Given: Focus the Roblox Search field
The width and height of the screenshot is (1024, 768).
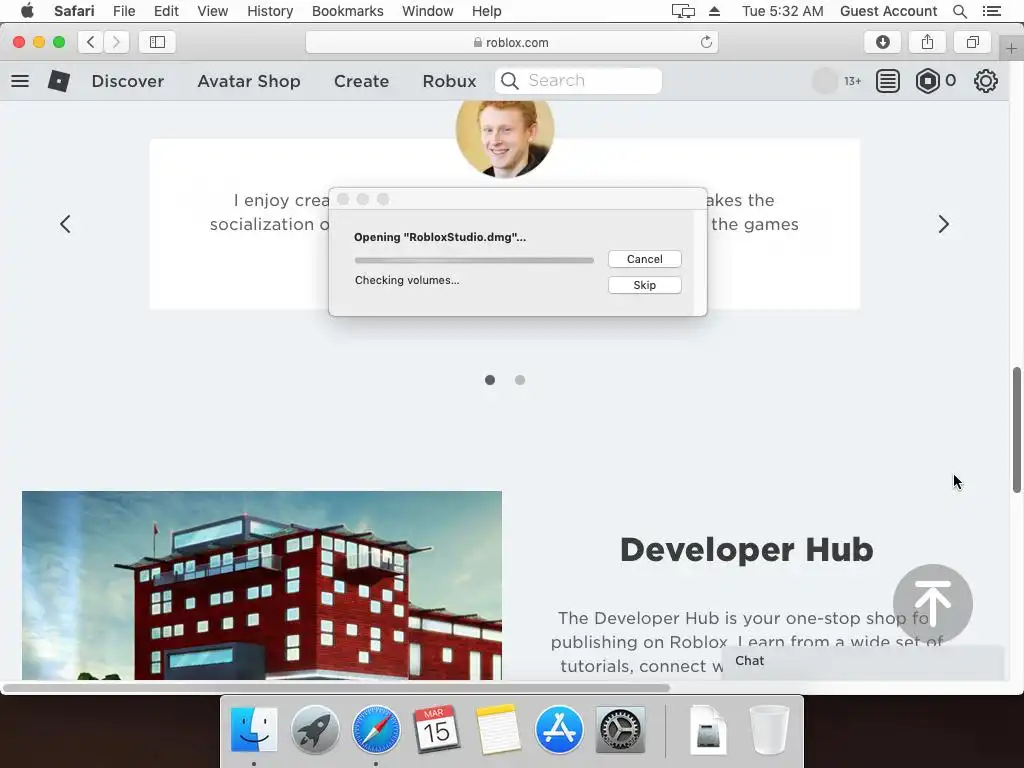Looking at the screenshot, I should pyautogui.click(x=579, y=81).
